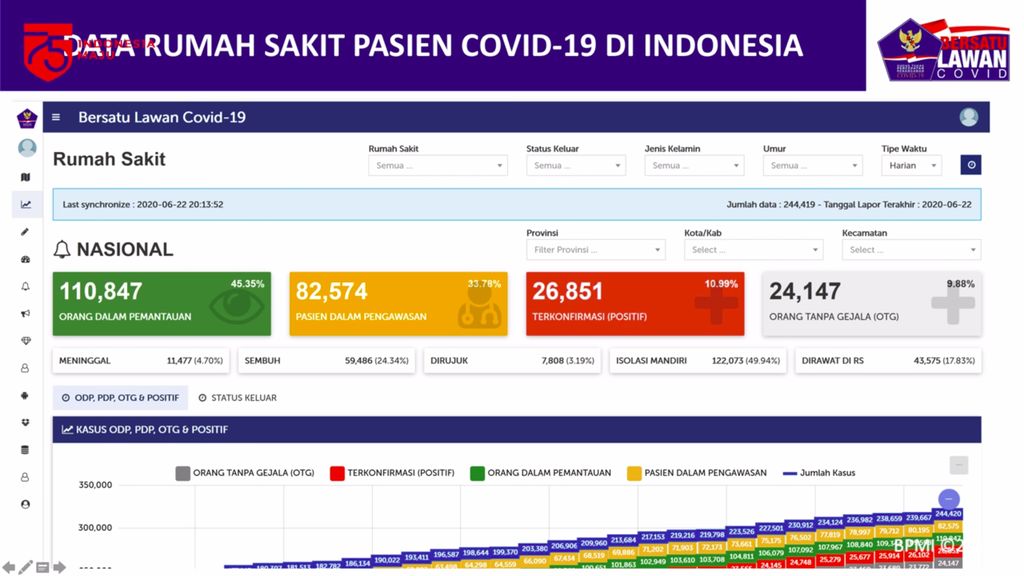Open the Filter Provinsi dropdown
Viewport: 1024px width, 576px height.
596,249
